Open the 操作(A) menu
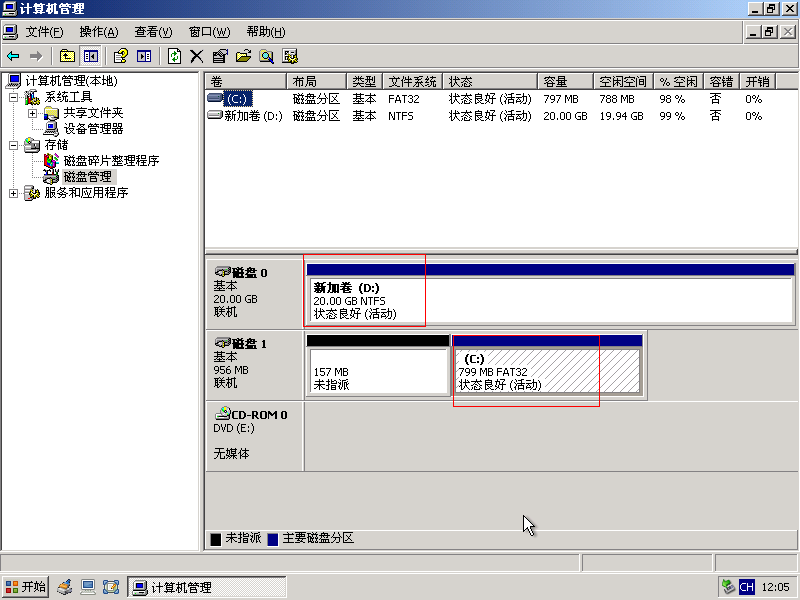This screenshot has width=800, height=600. pos(99,32)
